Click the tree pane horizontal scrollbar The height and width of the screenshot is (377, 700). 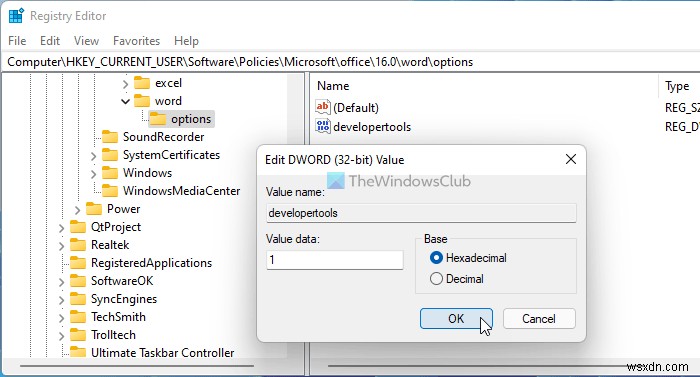[x=137, y=366]
